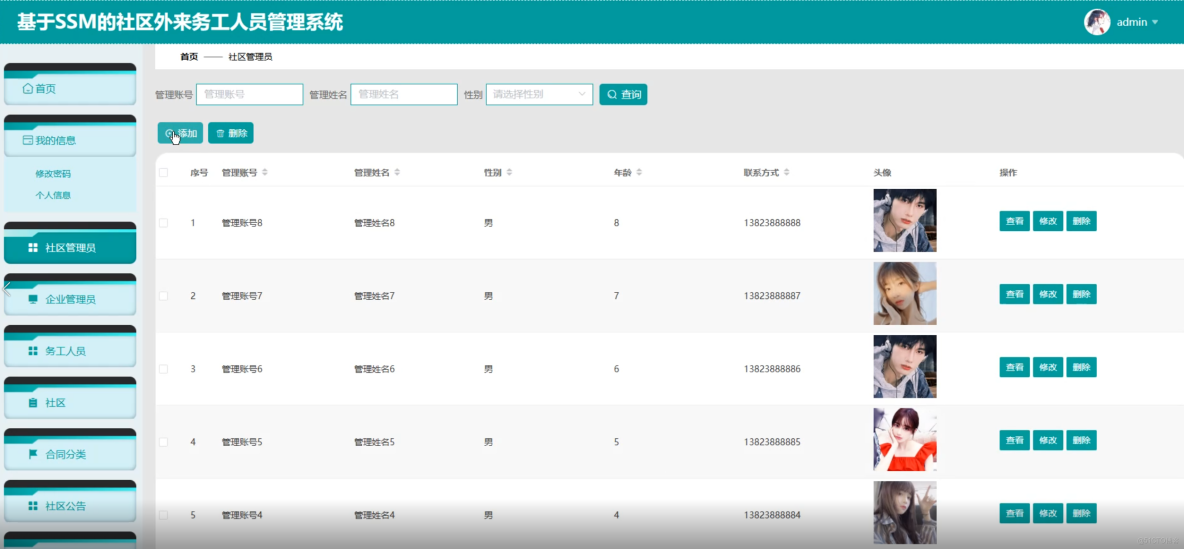This screenshot has height=549, width=1184.
Task: Collapse the sidebar using the left arrow handle
Action: click(6, 288)
